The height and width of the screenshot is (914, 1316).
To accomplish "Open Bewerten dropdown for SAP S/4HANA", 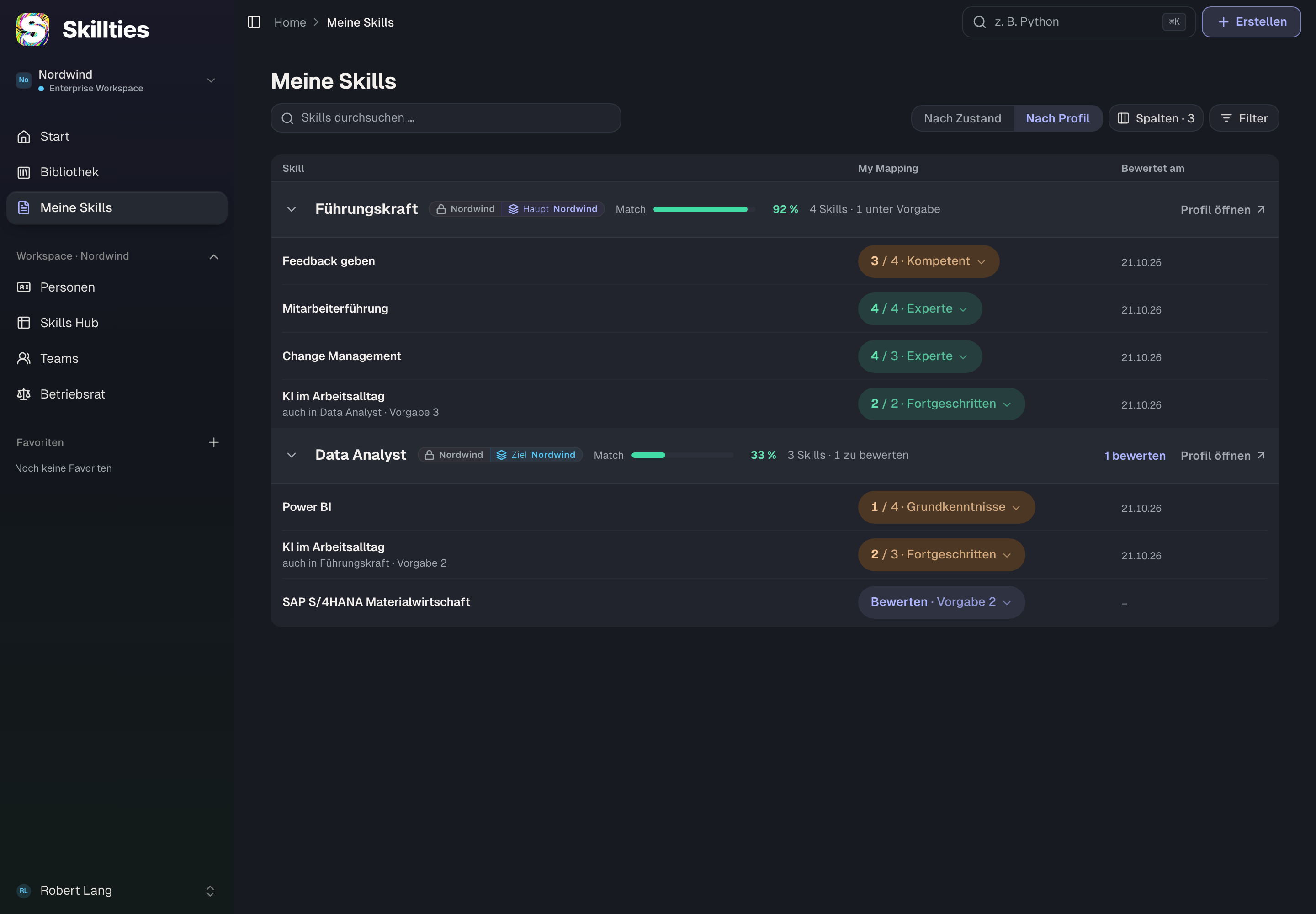I will coord(941,602).
